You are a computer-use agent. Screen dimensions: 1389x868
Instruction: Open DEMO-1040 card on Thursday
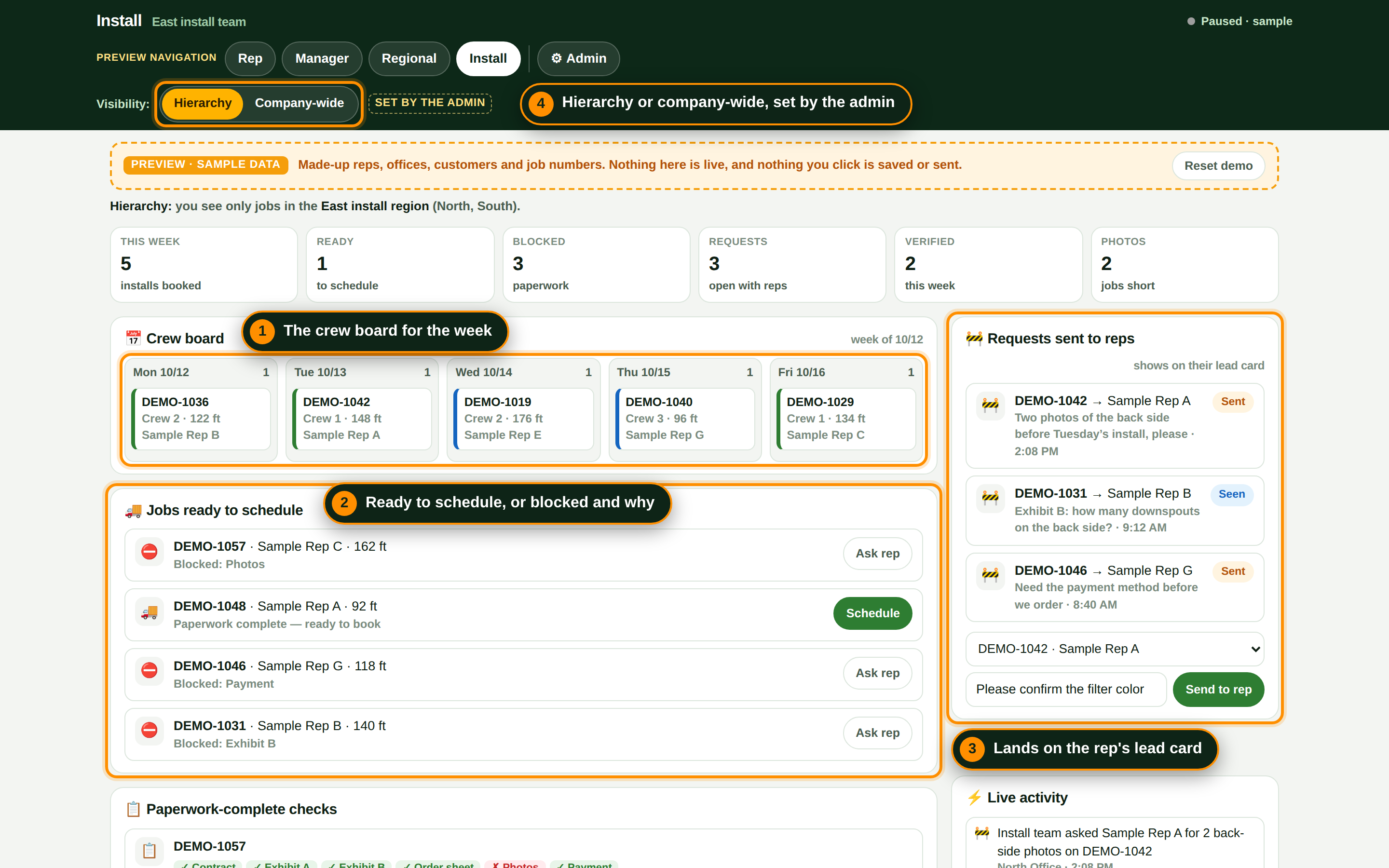point(685,419)
